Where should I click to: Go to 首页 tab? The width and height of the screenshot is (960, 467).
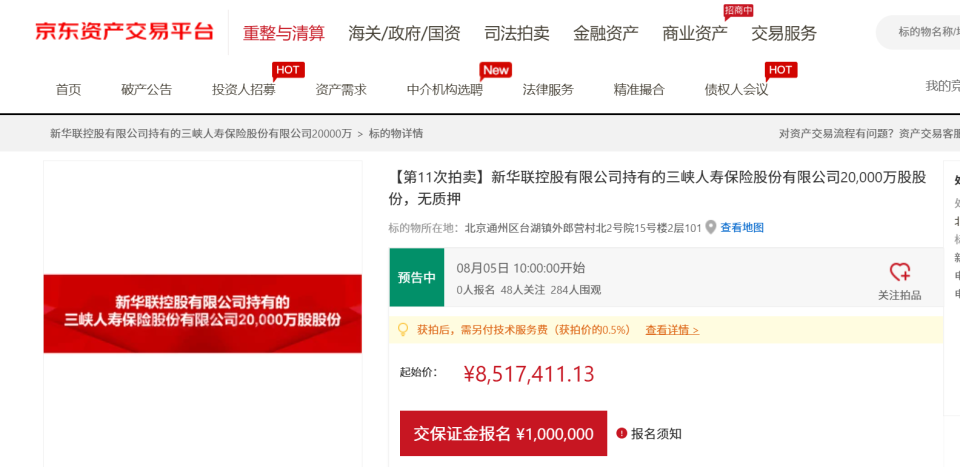click(x=69, y=90)
